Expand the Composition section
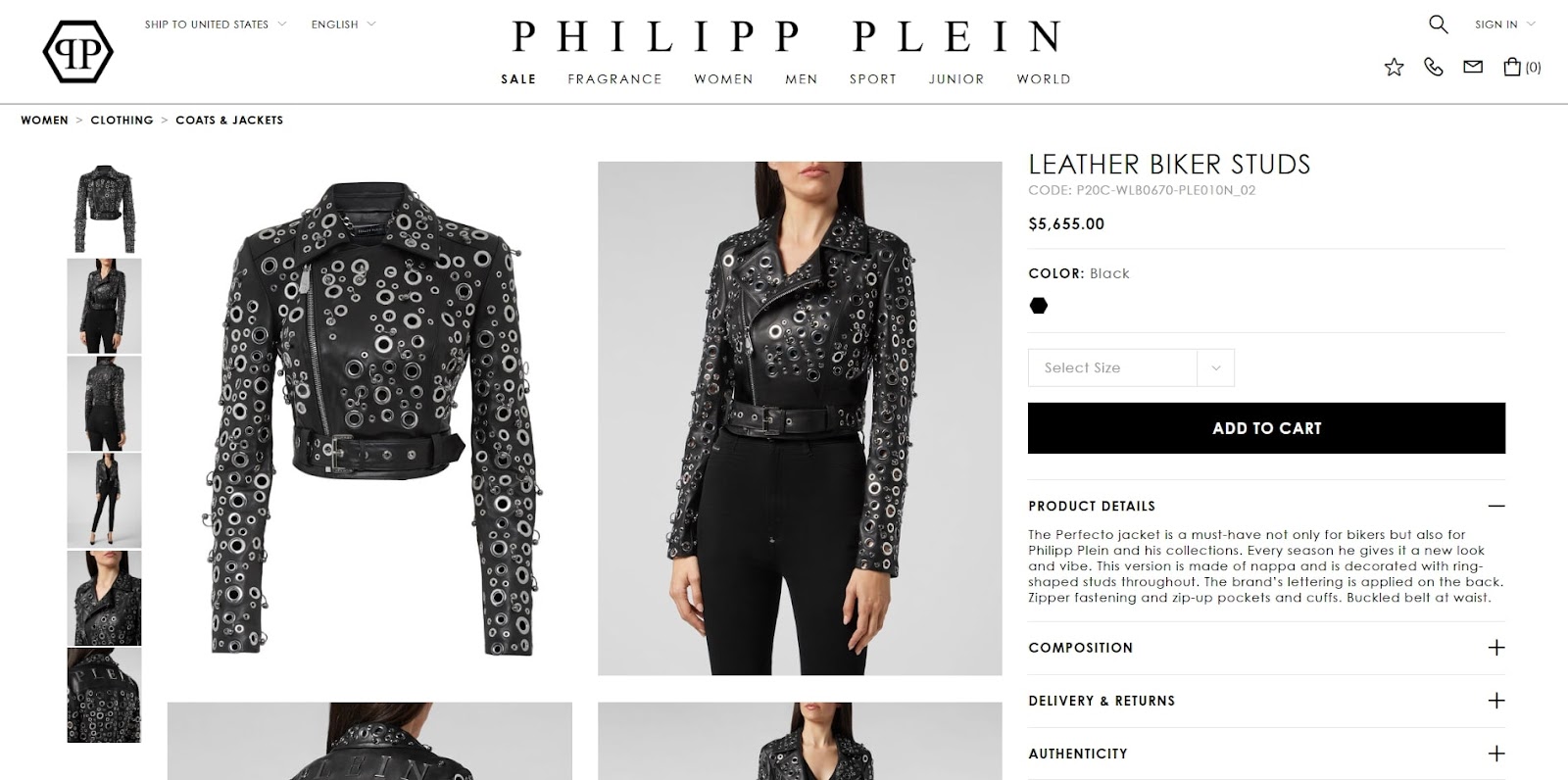Image resolution: width=1568 pixels, height=780 pixels. (1495, 648)
